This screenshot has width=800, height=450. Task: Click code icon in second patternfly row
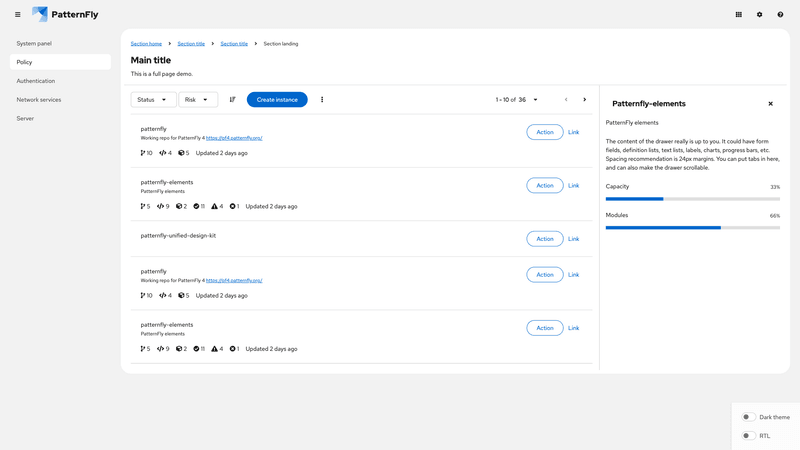[x=163, y=295]
